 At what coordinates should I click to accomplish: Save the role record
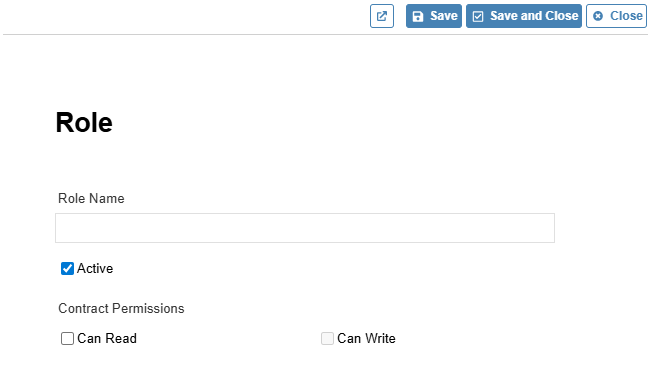pos(434,16)
